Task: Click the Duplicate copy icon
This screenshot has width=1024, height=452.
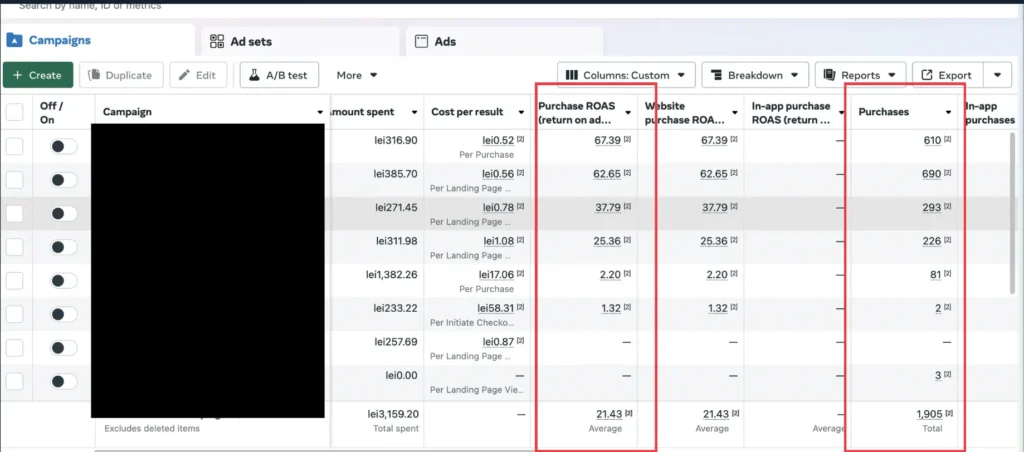Action: click(x=94, y=75)
